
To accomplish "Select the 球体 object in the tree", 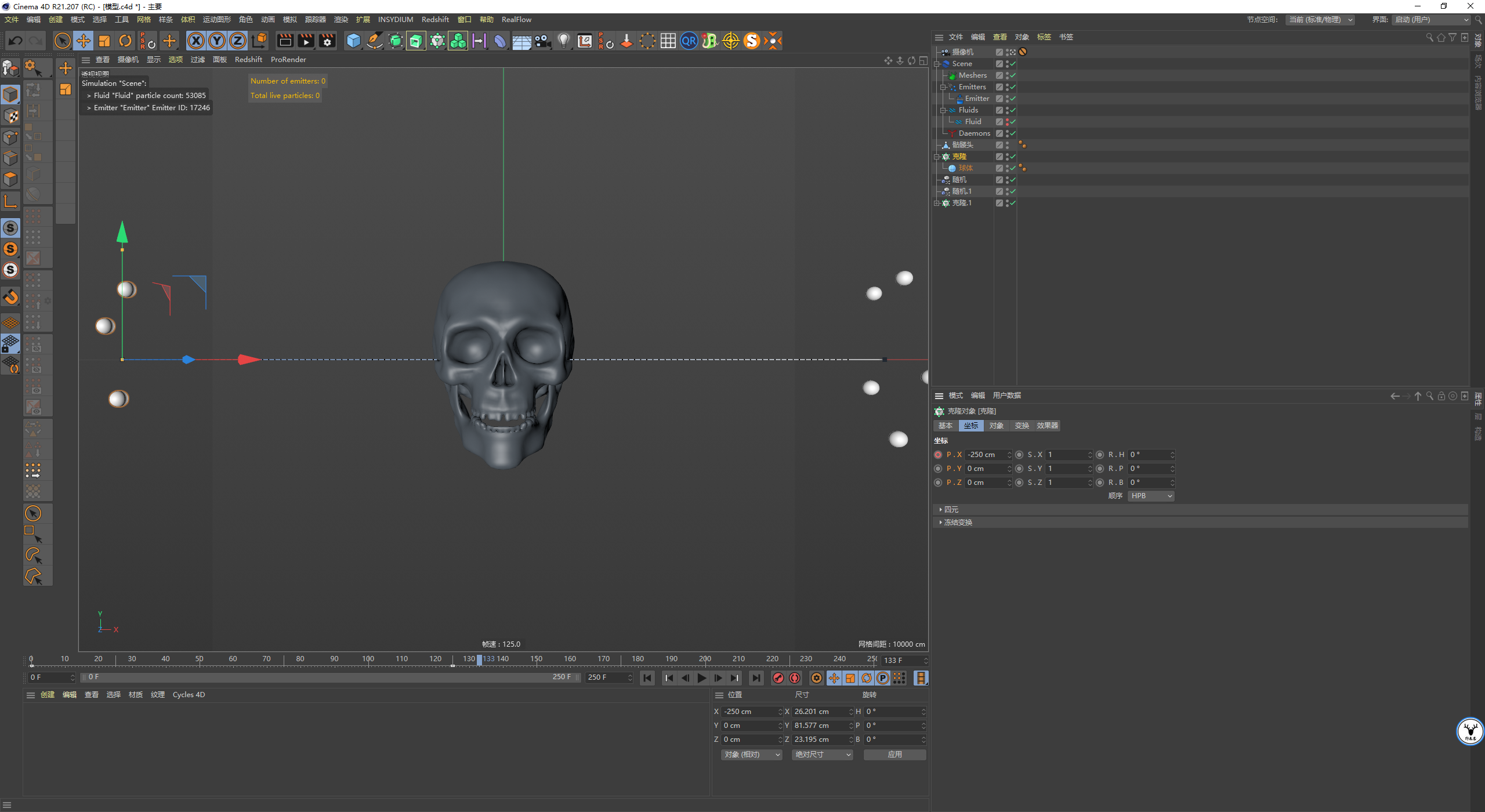I will (965, 168).
